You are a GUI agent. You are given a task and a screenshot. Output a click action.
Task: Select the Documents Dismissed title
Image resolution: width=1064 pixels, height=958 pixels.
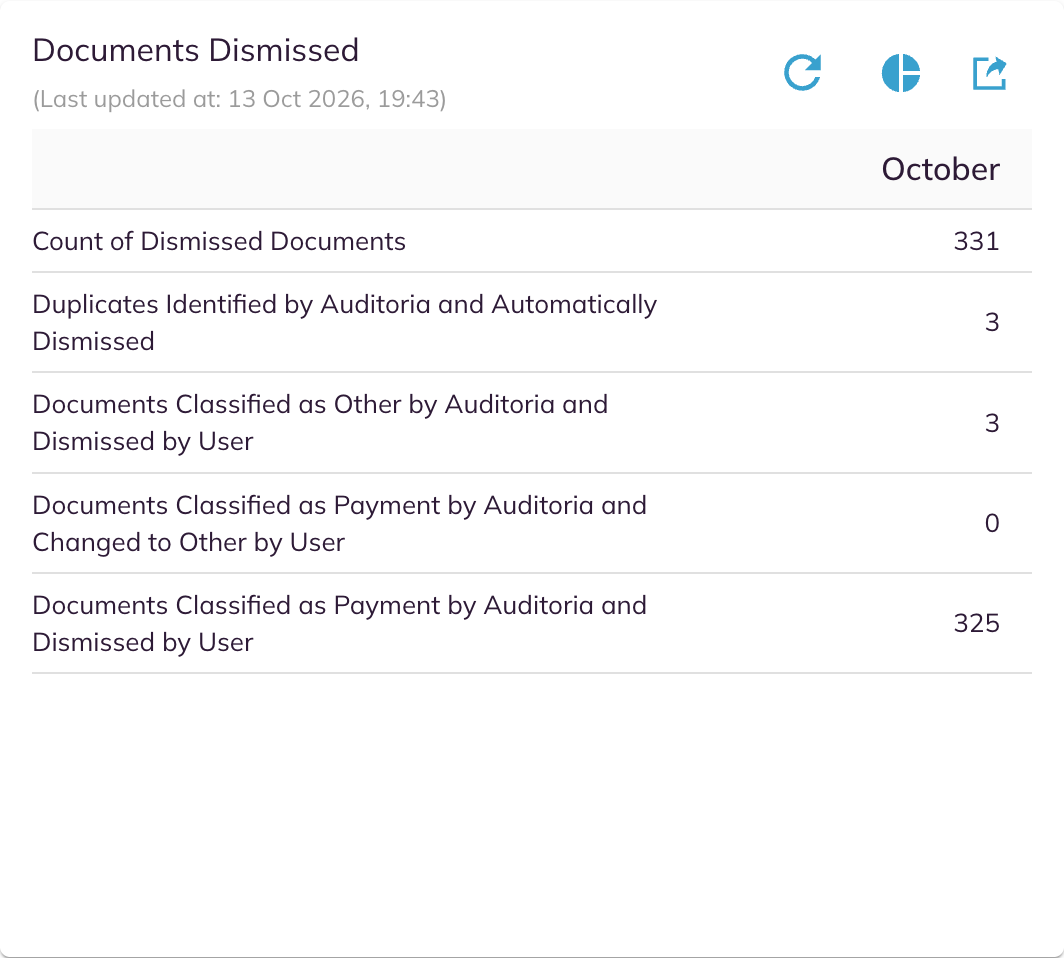(195, 50)
